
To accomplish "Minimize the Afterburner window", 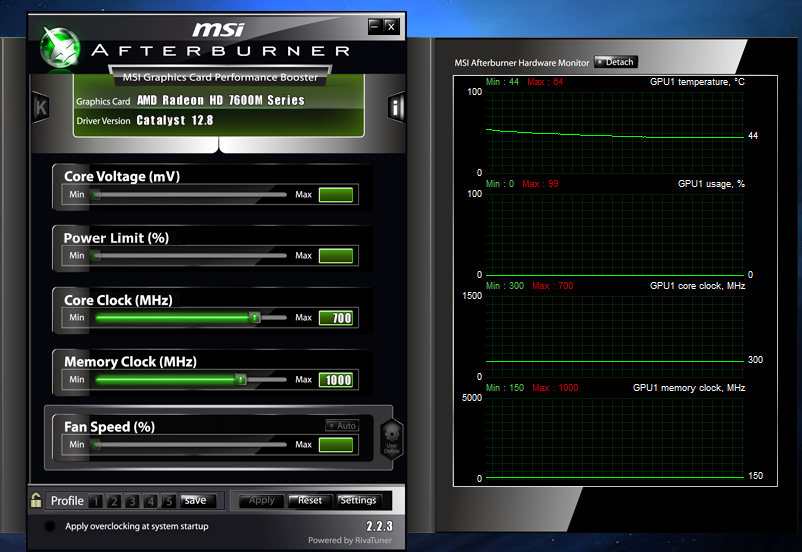I will tap(375, 26).
